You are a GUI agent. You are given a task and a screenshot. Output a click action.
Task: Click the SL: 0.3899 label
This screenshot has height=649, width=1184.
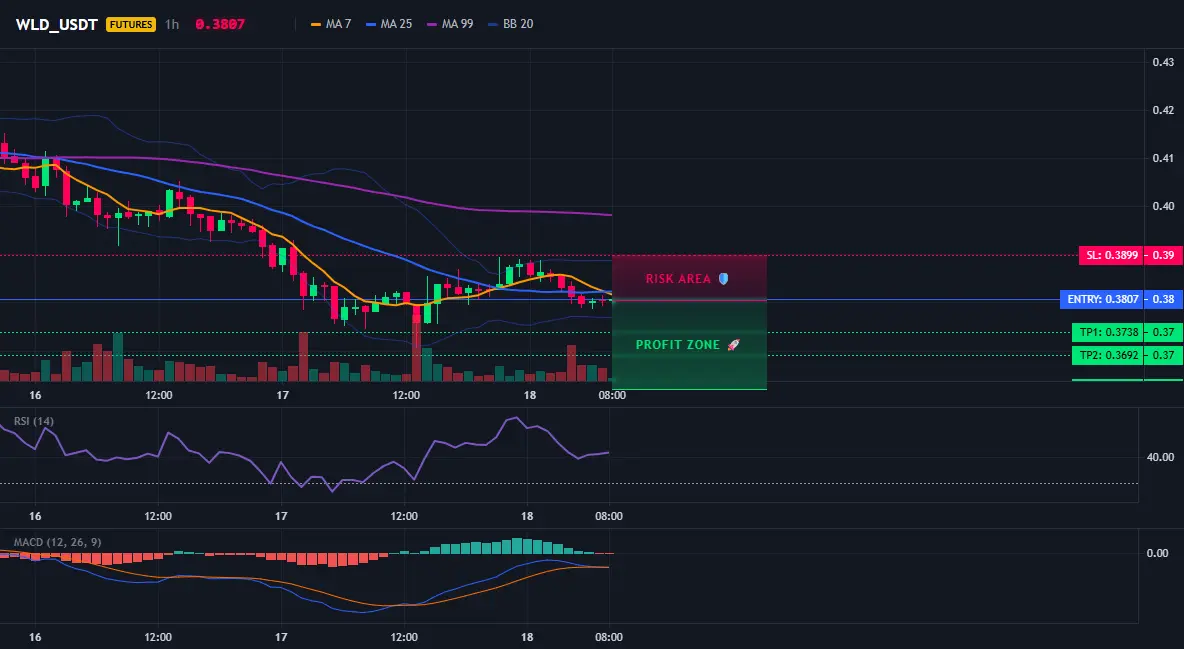(1112, 255)
